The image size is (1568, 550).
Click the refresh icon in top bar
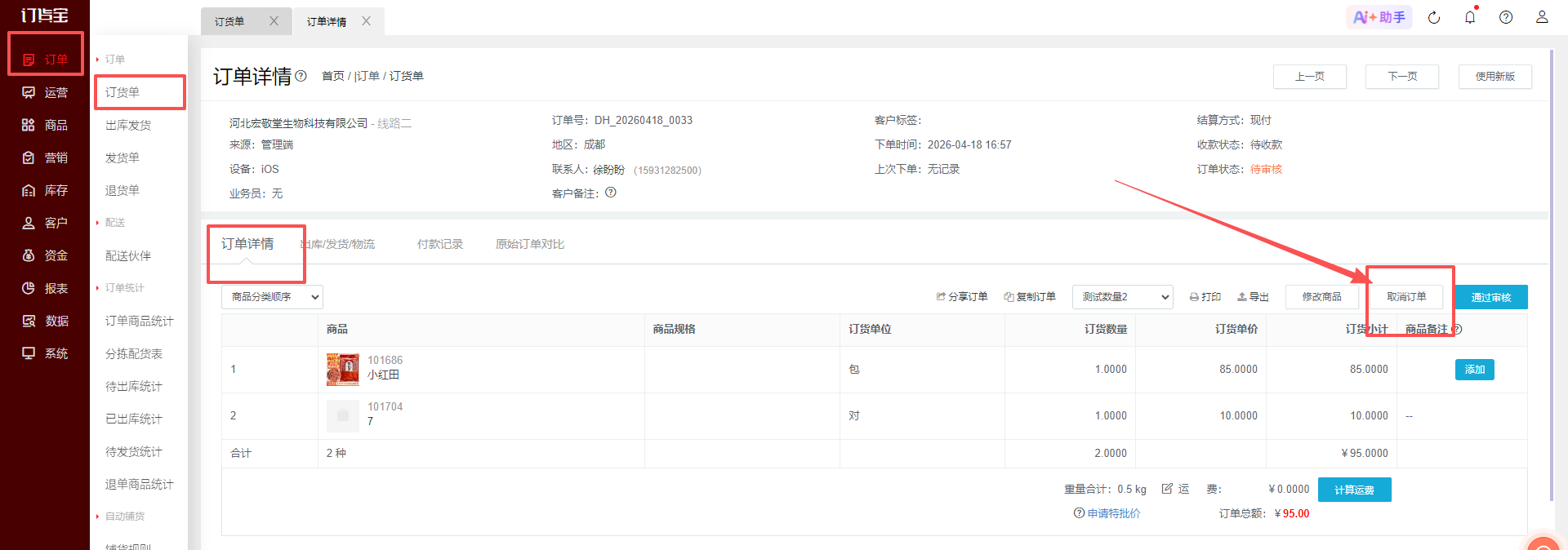coord(1434,17)
